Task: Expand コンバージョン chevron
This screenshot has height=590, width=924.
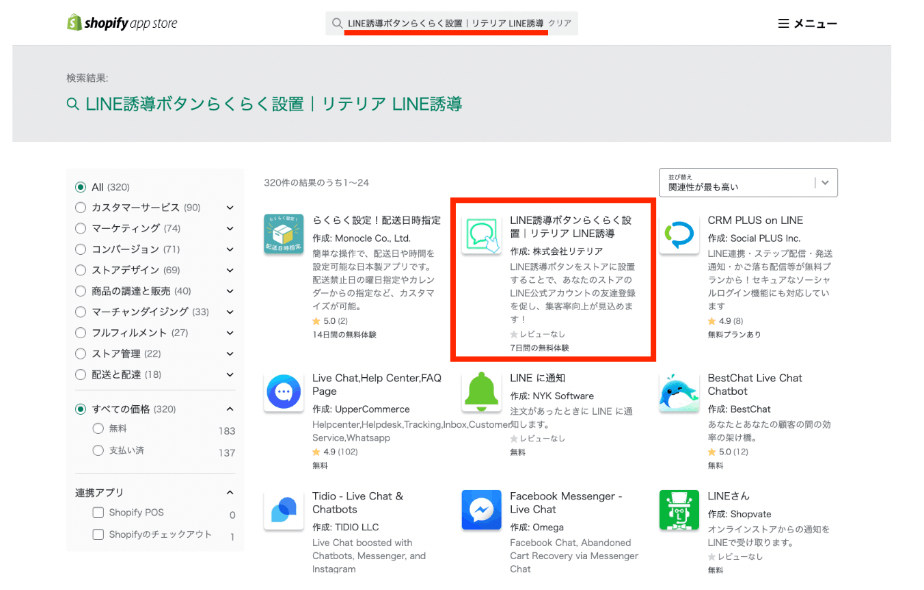Action: point(230,249)
